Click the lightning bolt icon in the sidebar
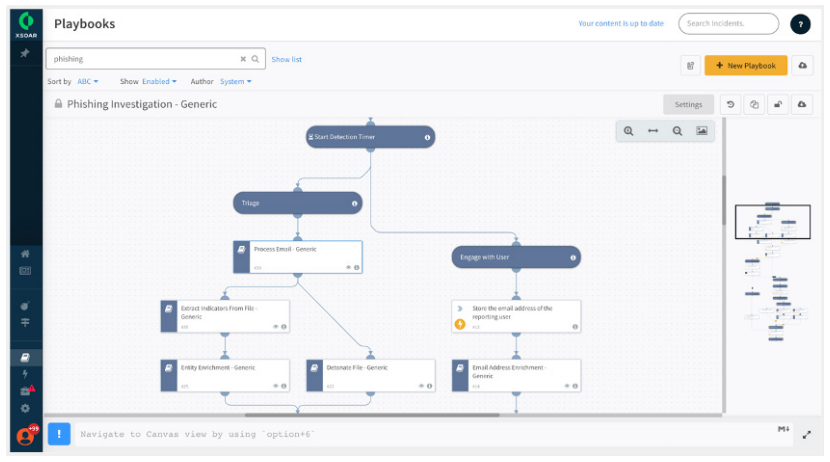Screen dimensions: 830x462 25,374
